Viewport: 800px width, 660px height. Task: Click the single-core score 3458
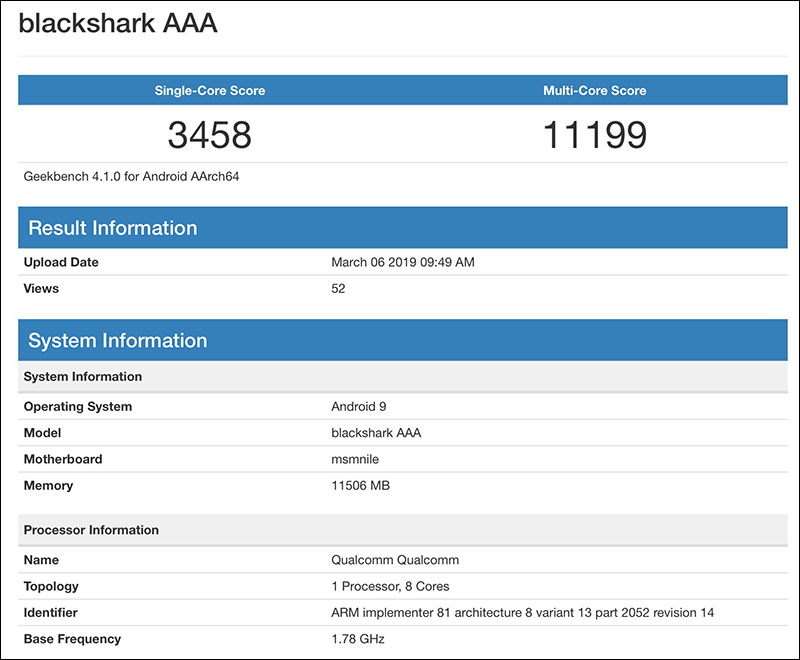click(210, 135)
